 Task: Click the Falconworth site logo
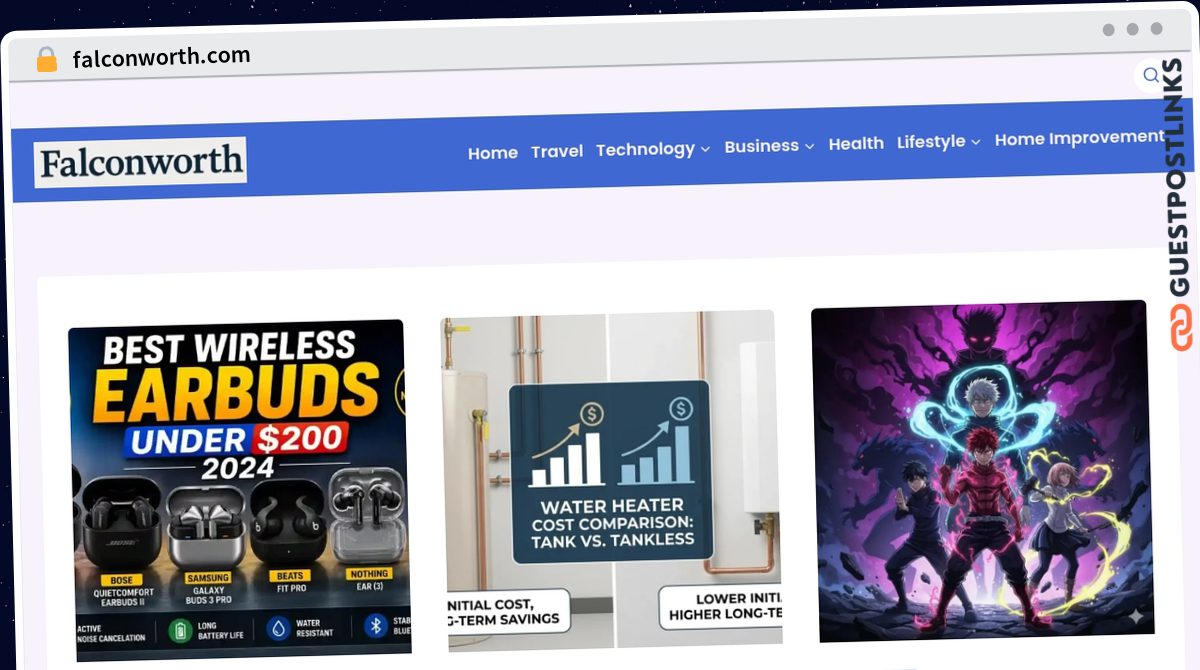click(141, 162)
